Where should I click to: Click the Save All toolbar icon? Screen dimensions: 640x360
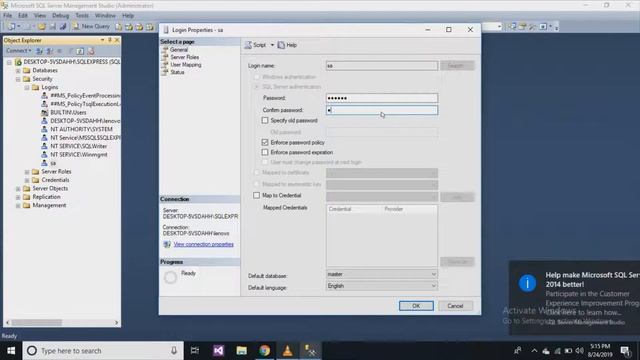click(63, 27)
